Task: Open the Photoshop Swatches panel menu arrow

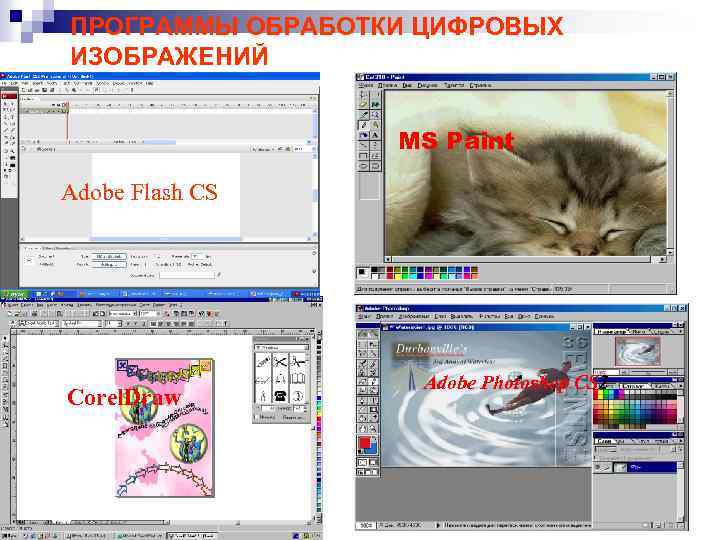Action: 680,386
